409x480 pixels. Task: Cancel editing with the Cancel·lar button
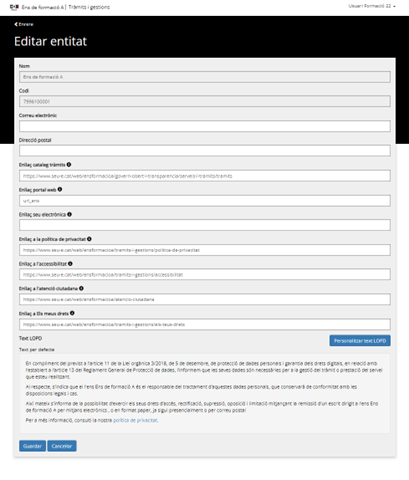pyautogui.click(x=62, y=446)
